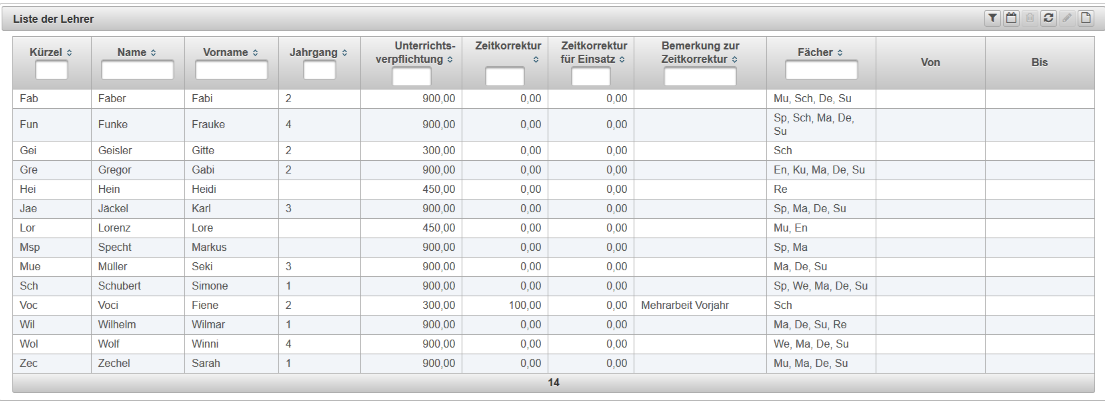1105x405 pixels.
Task: Sort by Vorname column header
Action: [231, 52]
